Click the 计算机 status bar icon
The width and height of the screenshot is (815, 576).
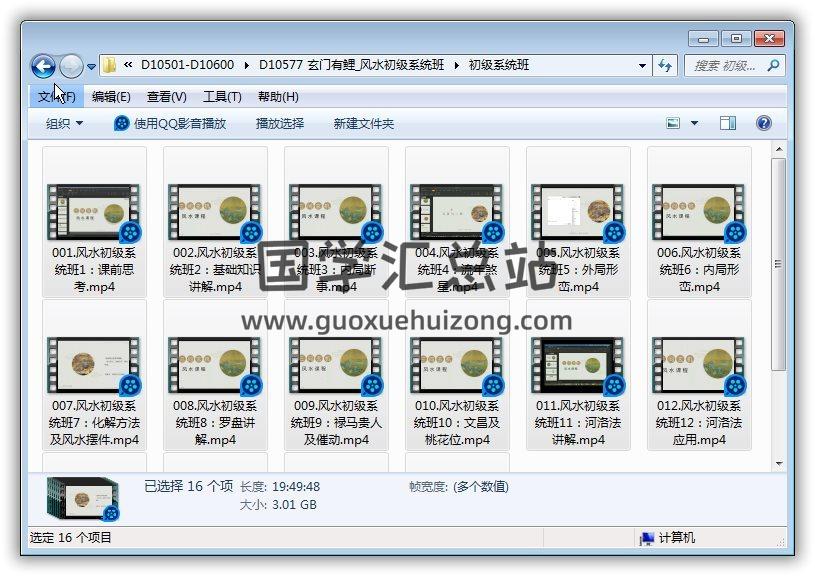tap(647, 538)
